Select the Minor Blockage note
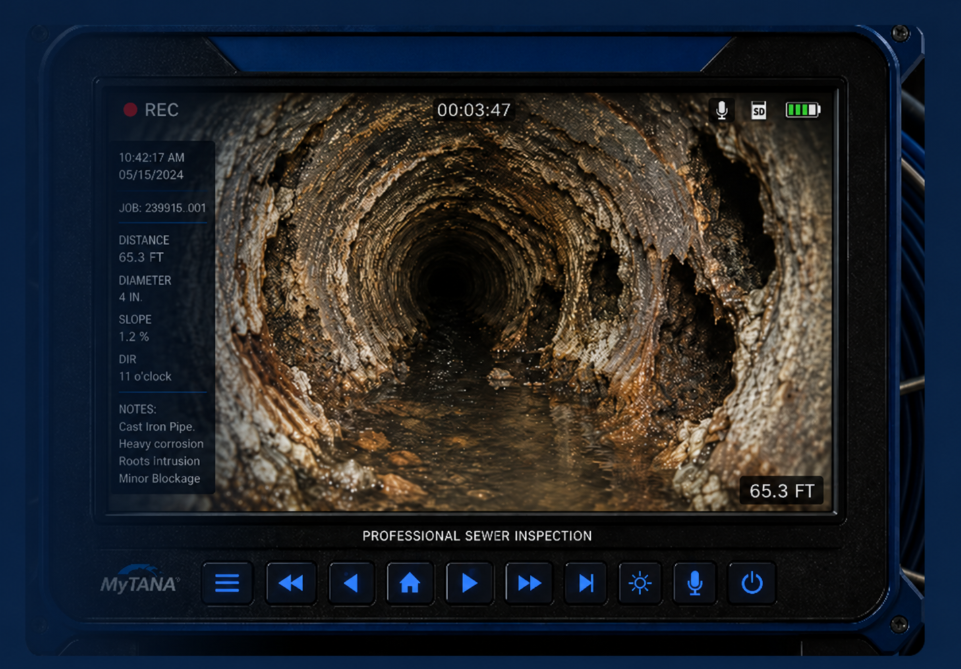This screenshot has width=961, height=669. tap(159, 478)
